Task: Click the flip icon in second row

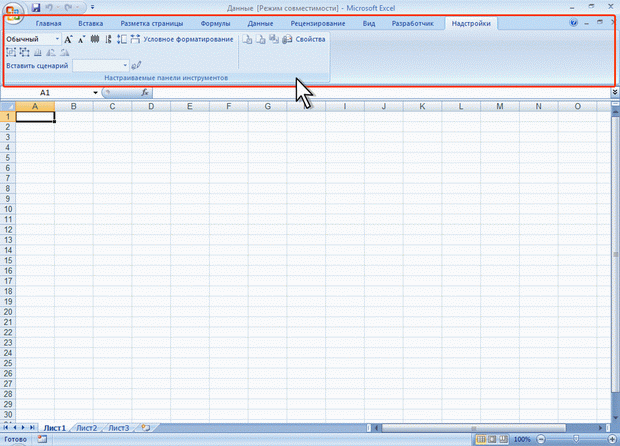Action: point(64,52)
